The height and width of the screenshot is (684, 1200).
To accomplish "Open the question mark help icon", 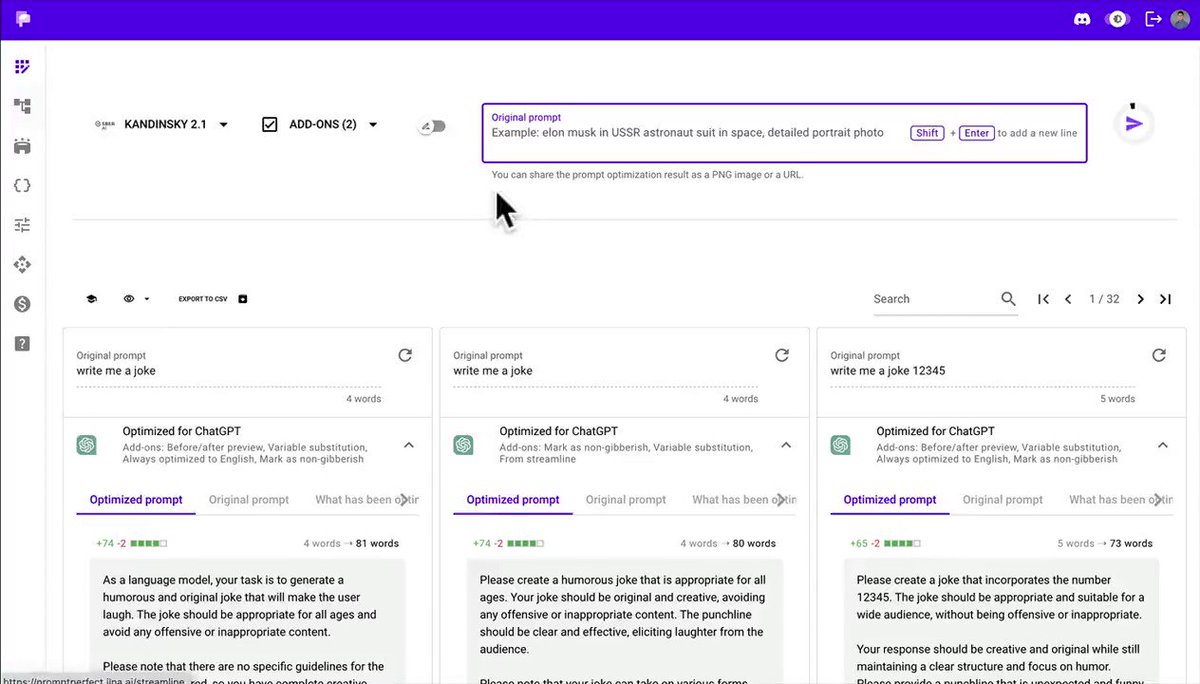I will pos(22,344).
